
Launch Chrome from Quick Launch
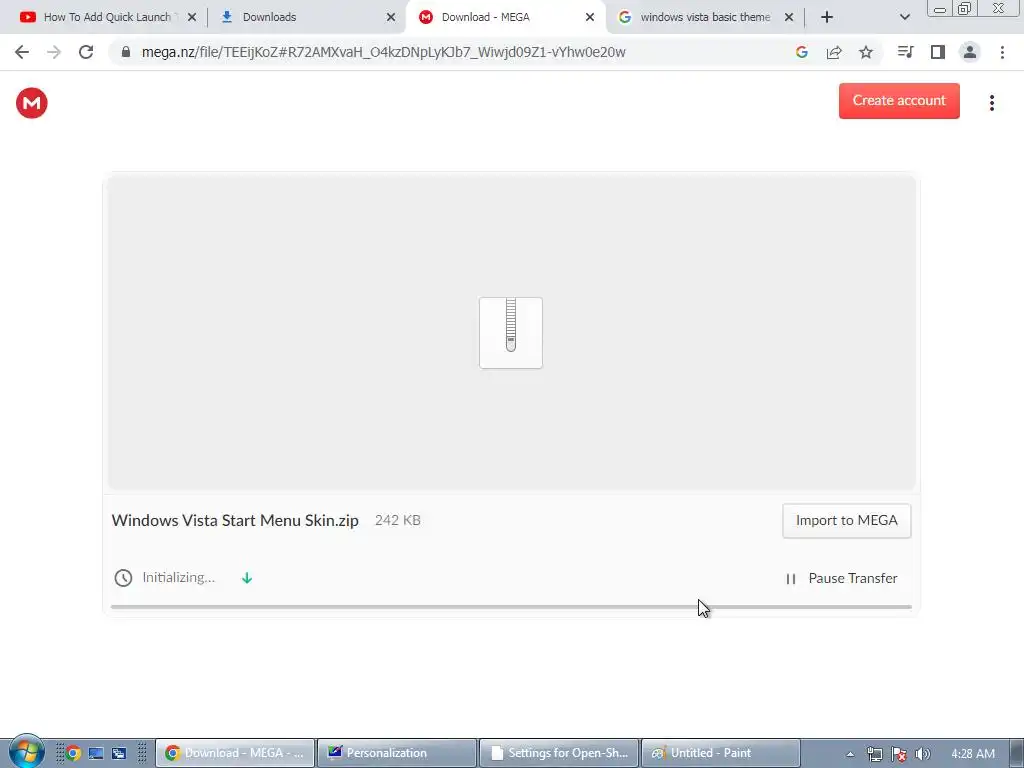click(73, 753)
